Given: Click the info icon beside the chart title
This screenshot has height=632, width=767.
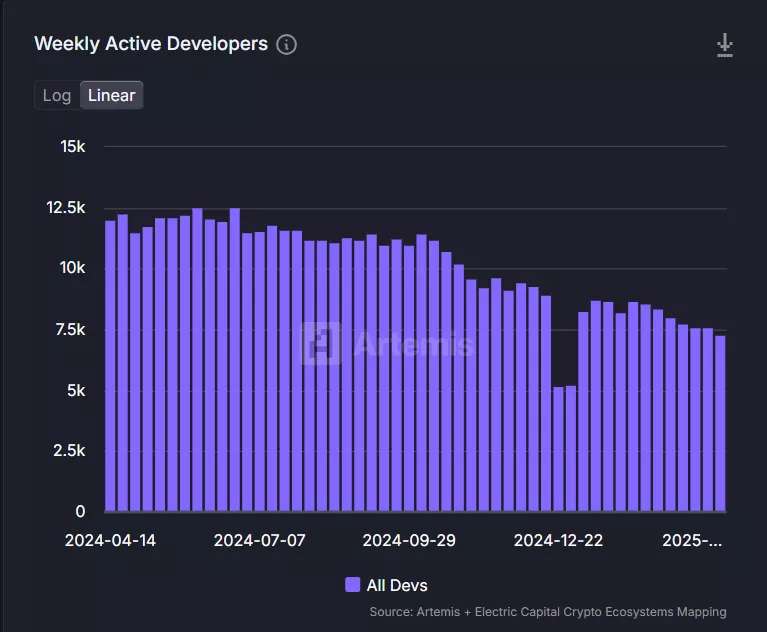Looking at the screenshot, I should [x=287, y=45].
